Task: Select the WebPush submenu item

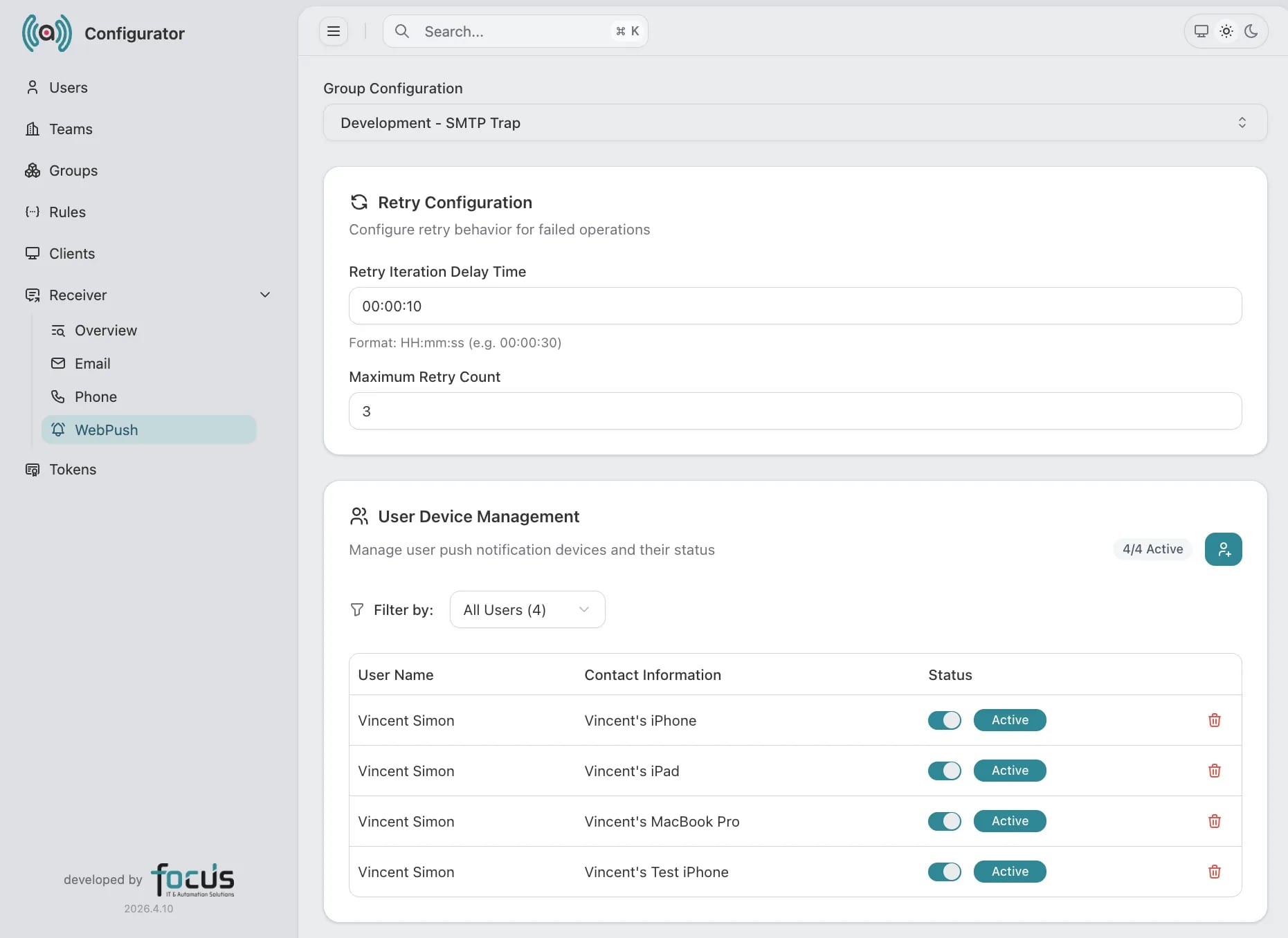Action: pyautogui.click(x=149, y=430)
